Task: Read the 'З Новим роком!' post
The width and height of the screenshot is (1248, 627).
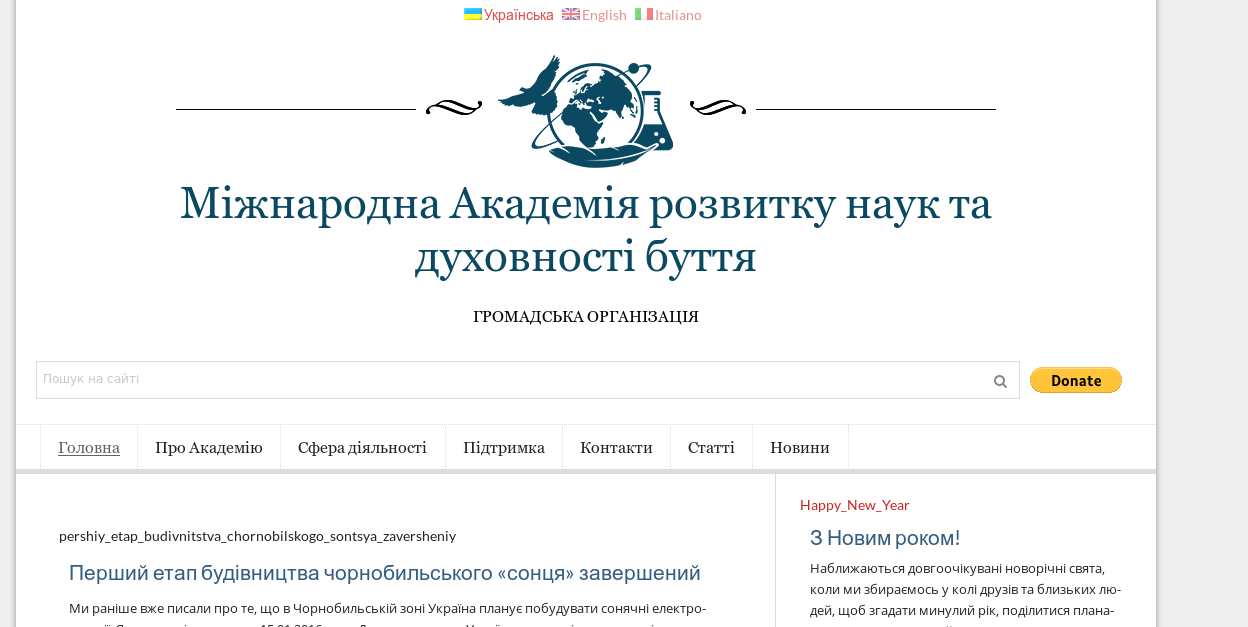Action: (x=885, y=538)
